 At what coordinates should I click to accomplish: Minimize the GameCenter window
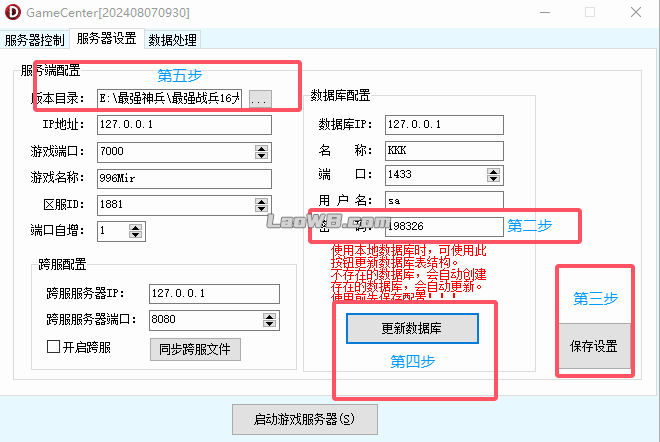(545, 12)
